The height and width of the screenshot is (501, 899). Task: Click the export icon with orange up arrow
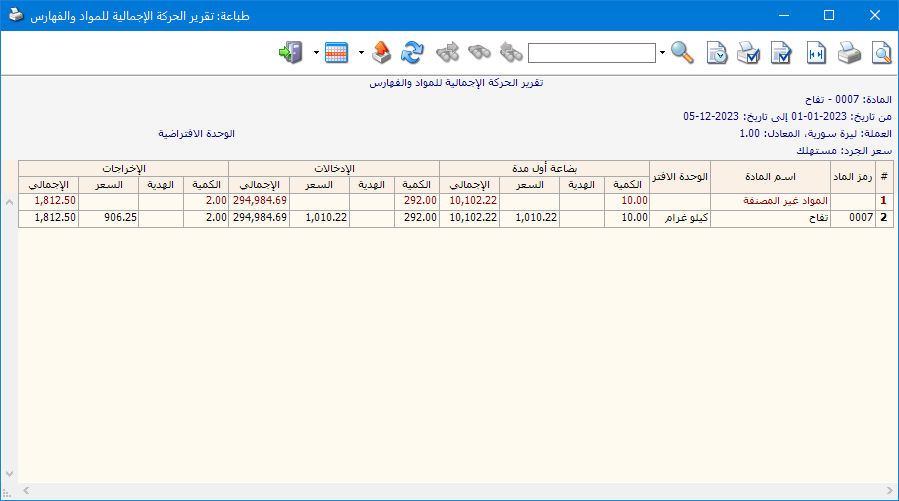click(381, 53)
